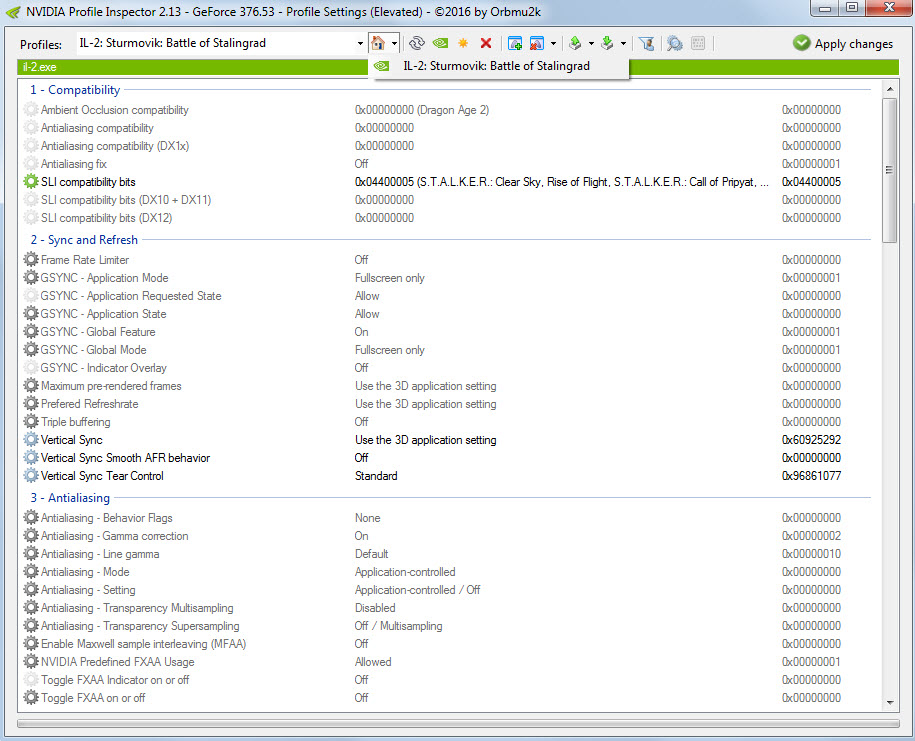Click the vertical scrollbar thumb
Screen dimensions: 915x741
[x=889, y=170]
